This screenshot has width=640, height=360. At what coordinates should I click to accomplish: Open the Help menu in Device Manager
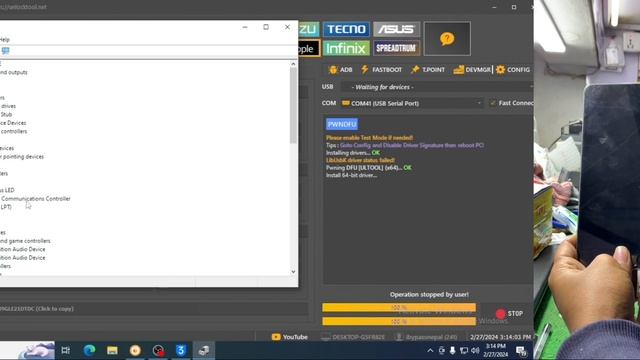point(4,40)
